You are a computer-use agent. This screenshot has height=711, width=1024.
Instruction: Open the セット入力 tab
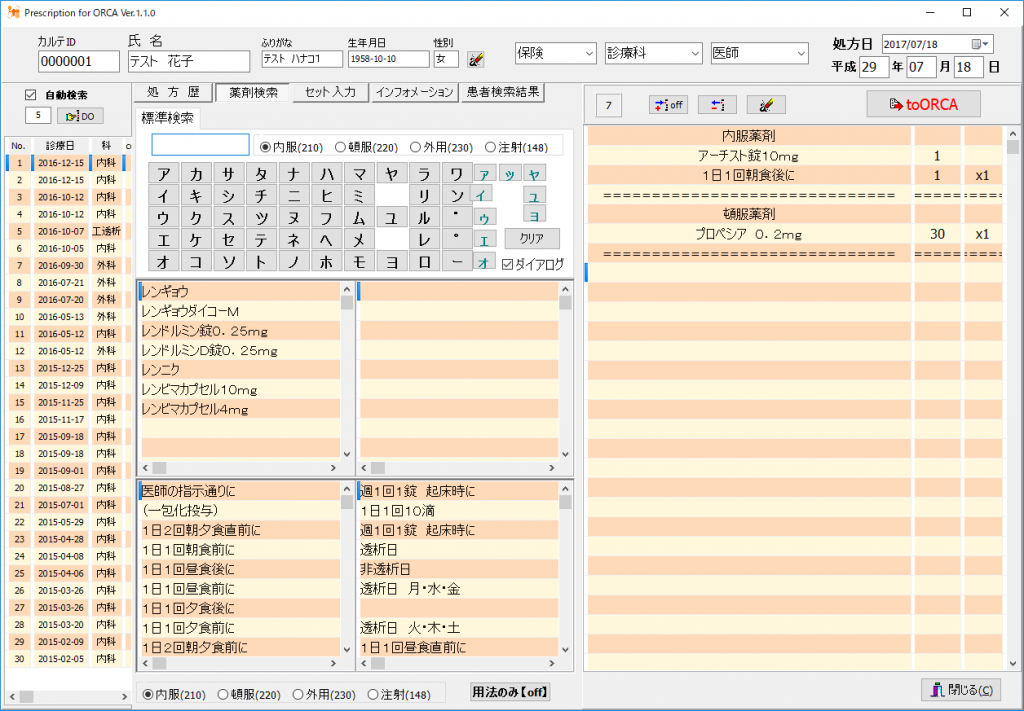click(x=330, y=92)
